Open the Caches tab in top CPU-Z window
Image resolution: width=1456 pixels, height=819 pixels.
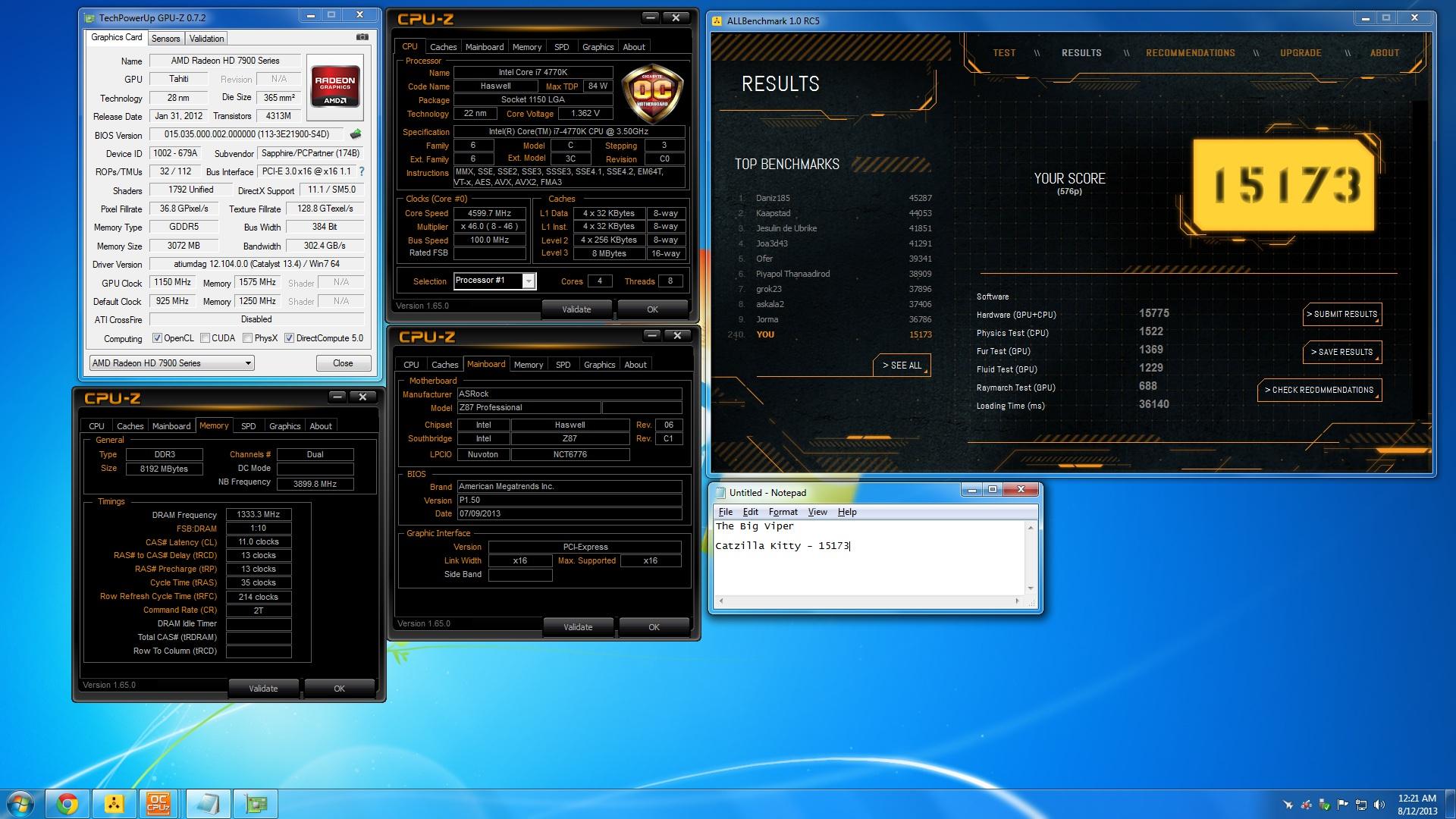(x=444, y=47)
